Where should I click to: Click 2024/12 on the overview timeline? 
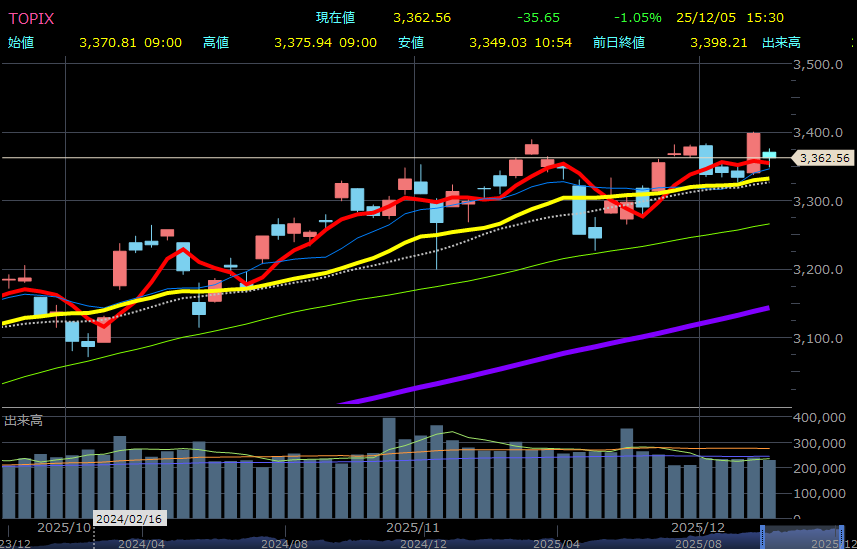(x=424, y=543)
